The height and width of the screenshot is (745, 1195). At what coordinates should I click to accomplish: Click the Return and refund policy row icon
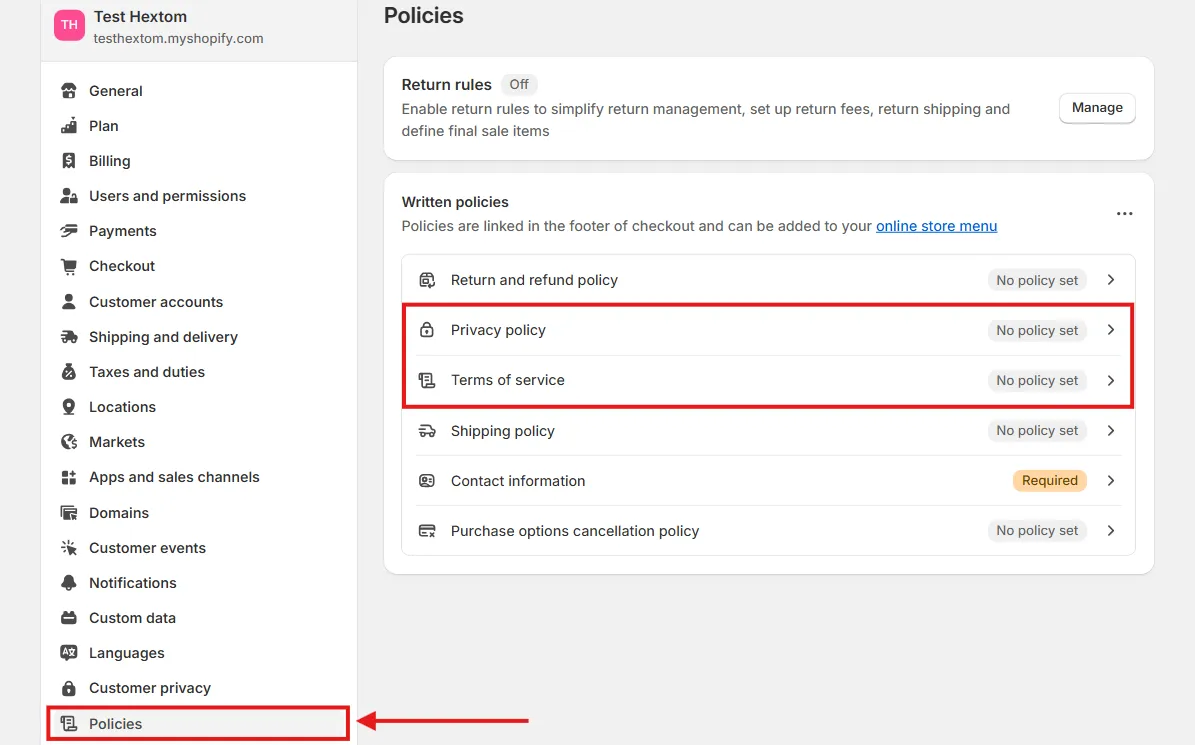point(427,280)
